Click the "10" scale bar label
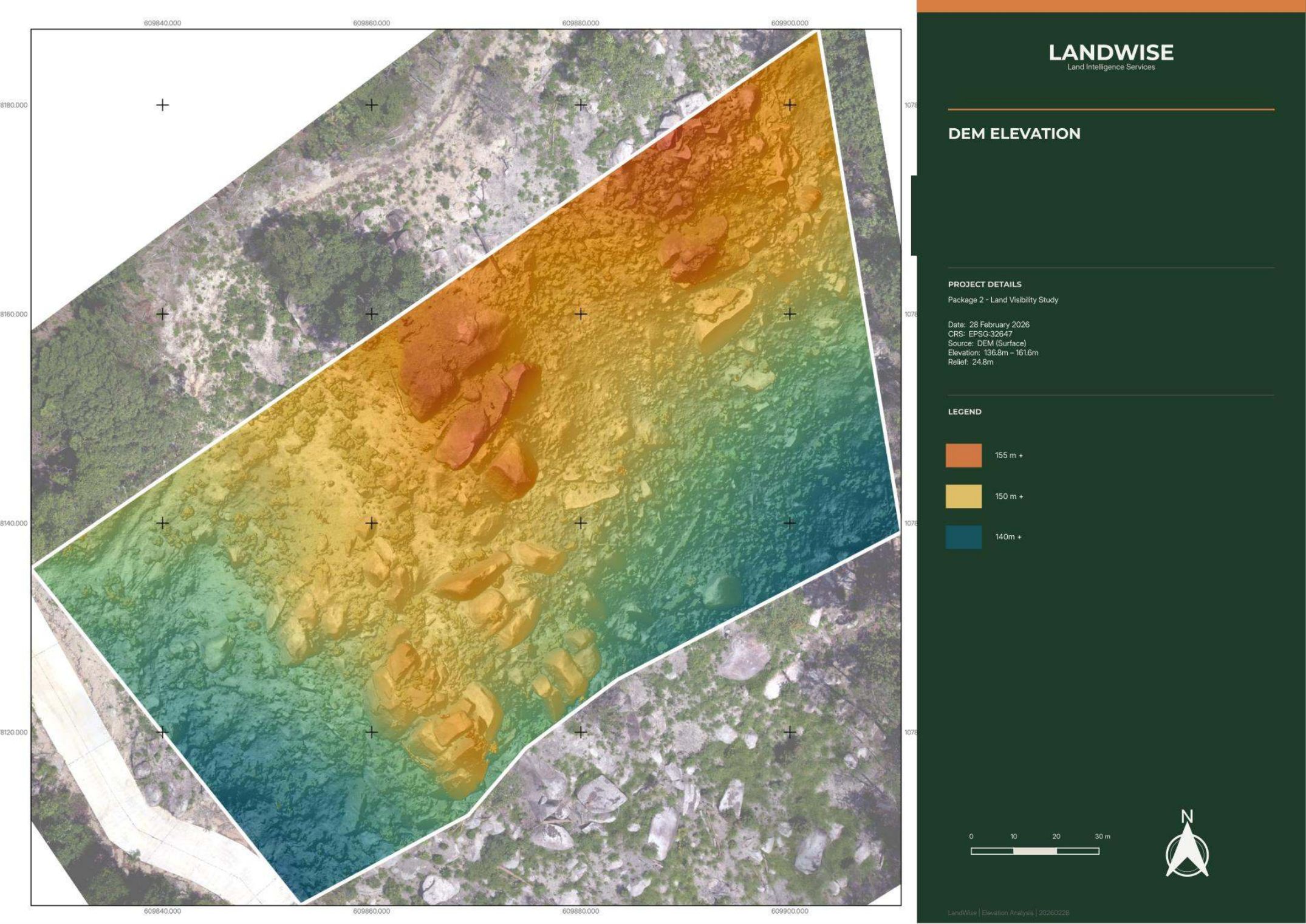Viewport: 1306px width, 924px height. click(x=1014, y=837)
